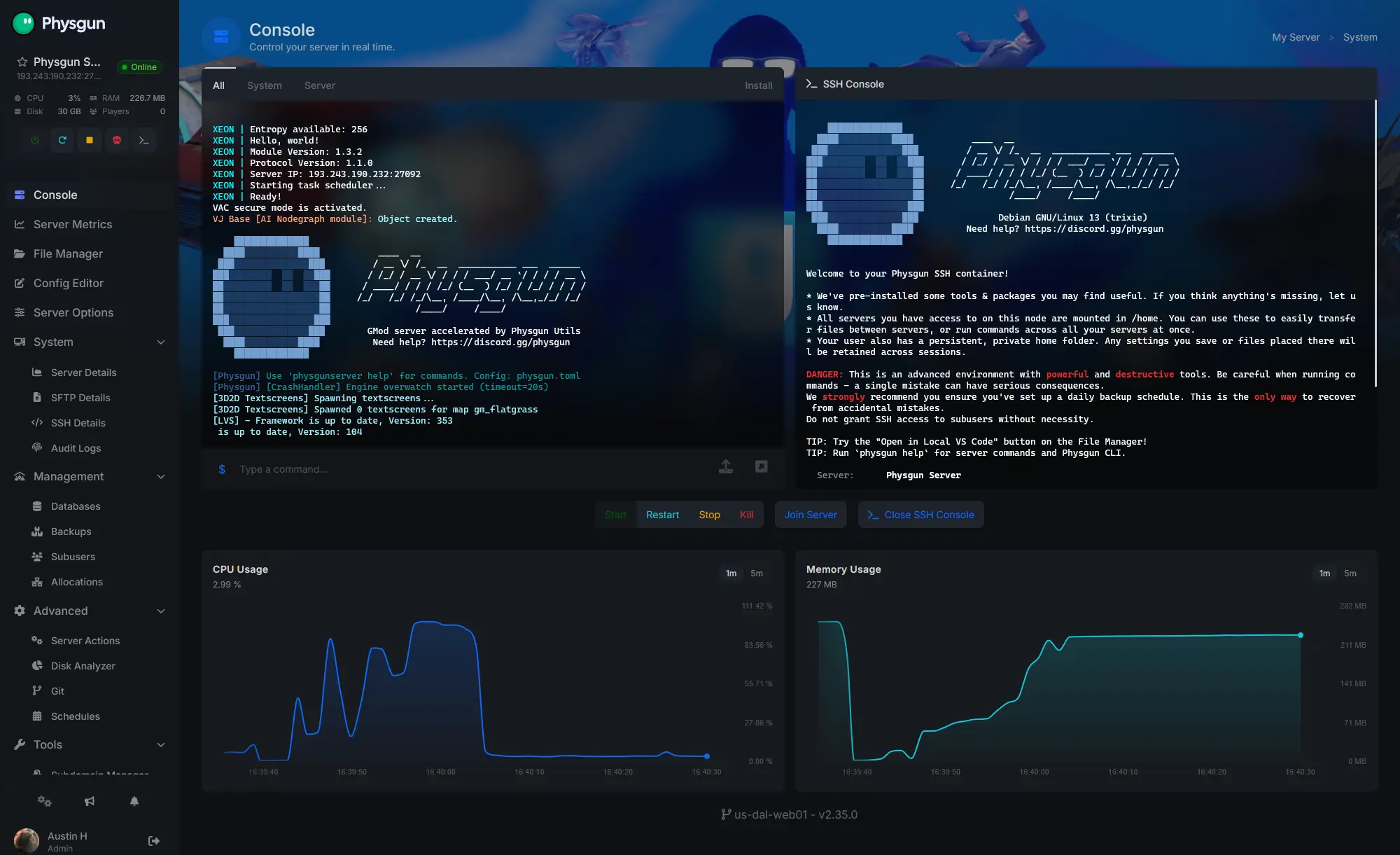The height and width of the screenshot is (855, 1400).
Task: Click the green power start icon in sidebar
Action: pyautogui.click(x=35, y=140)
